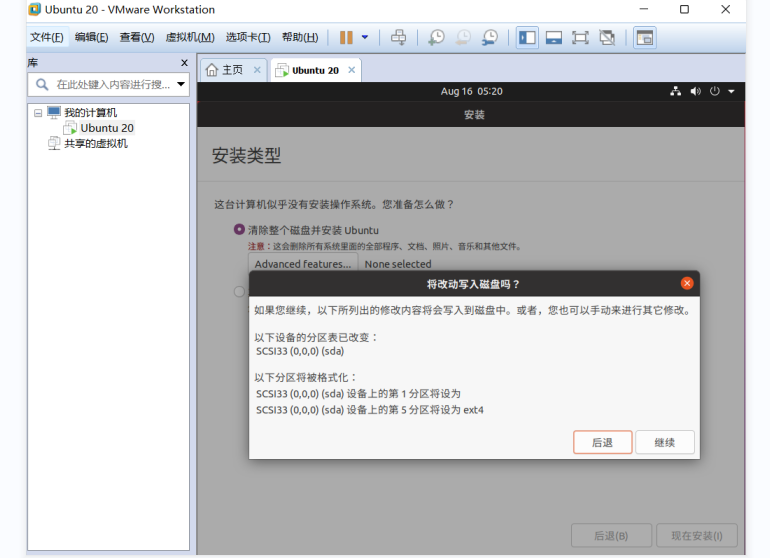Viewport: 770px width, 558px height.
Task: Minimize the VMware Workstation window
Action: coord(644,9)
